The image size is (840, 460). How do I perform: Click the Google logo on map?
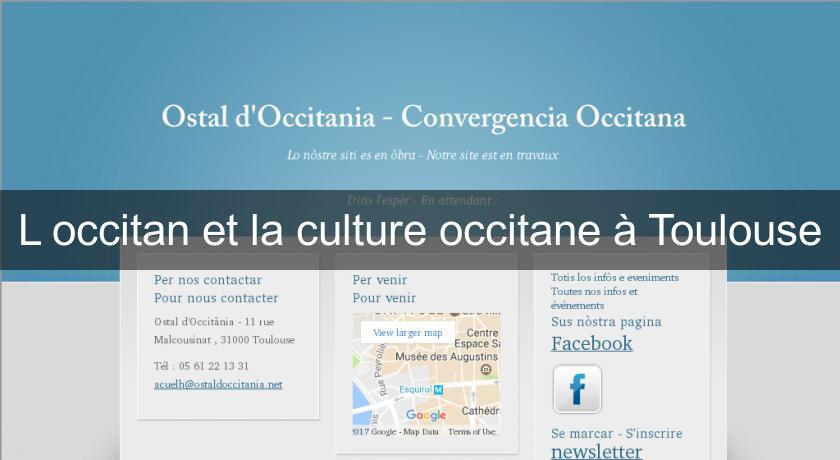coord(426,415)
